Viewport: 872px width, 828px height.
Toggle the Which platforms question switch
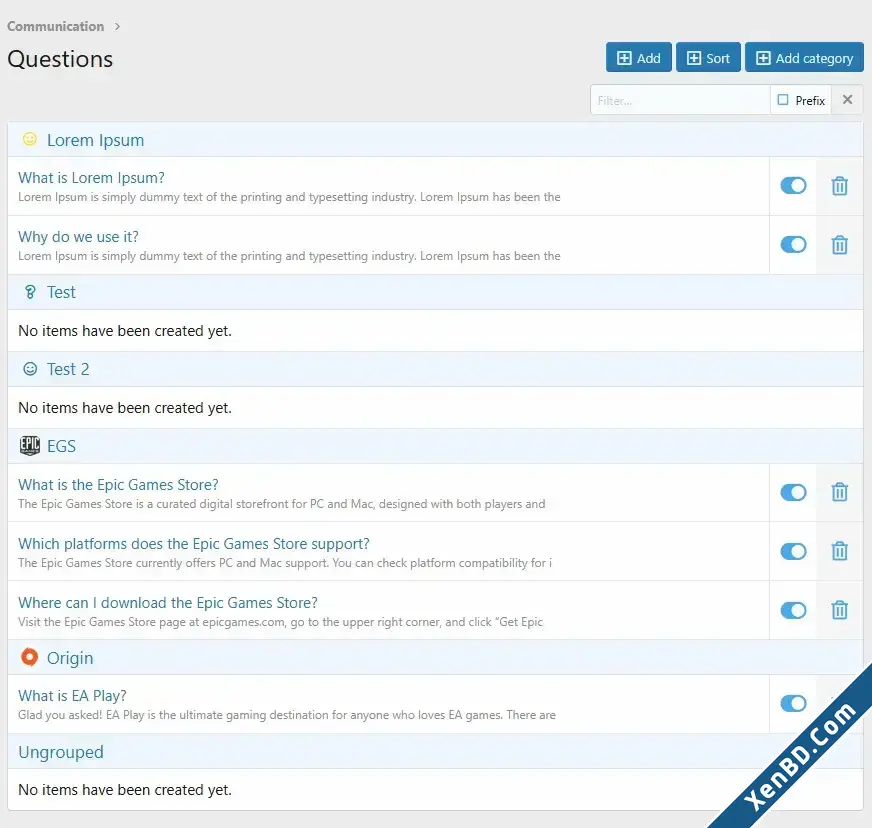[x=793, y=552]
